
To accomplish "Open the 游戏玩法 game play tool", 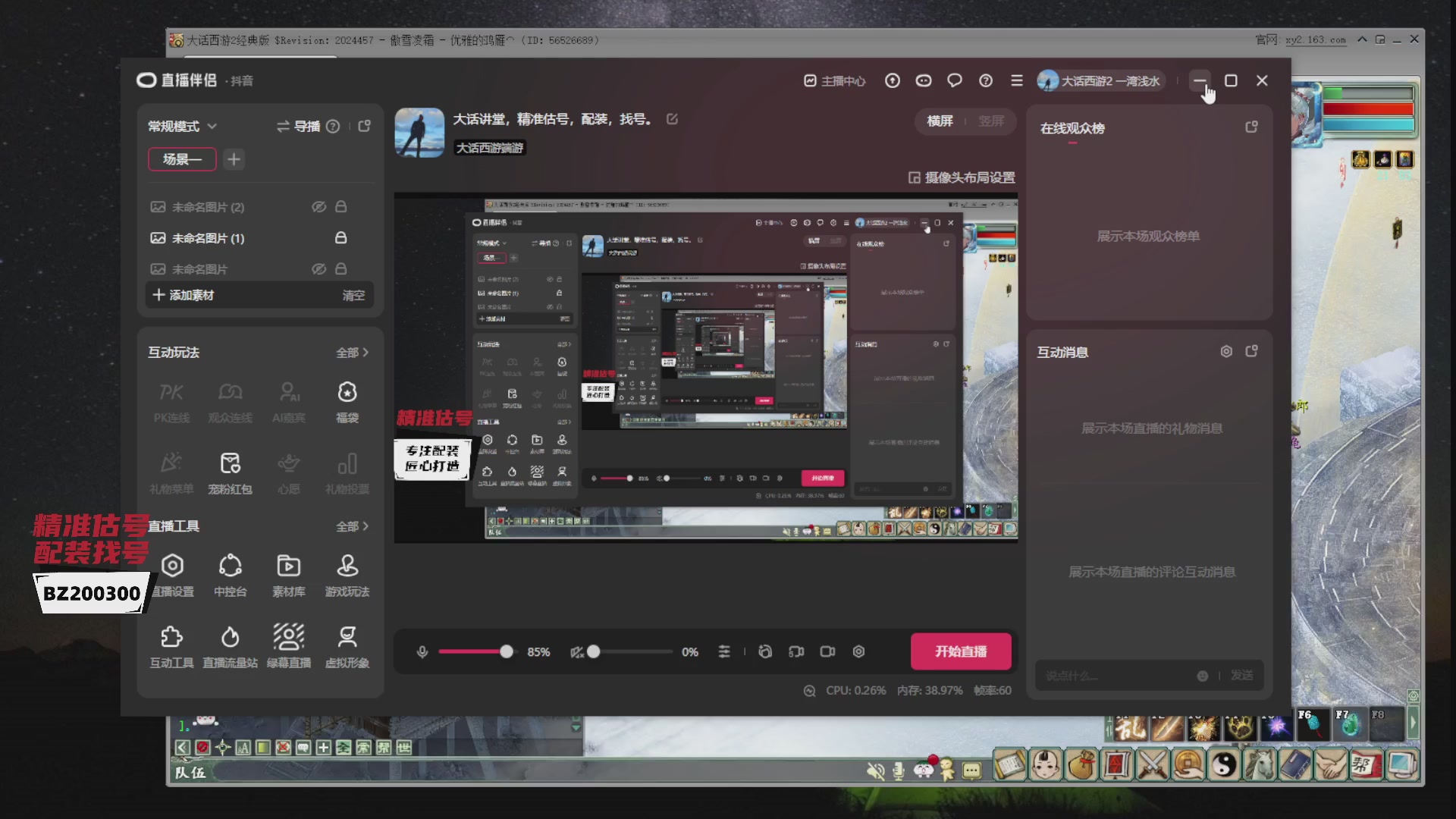I will 347,576.
